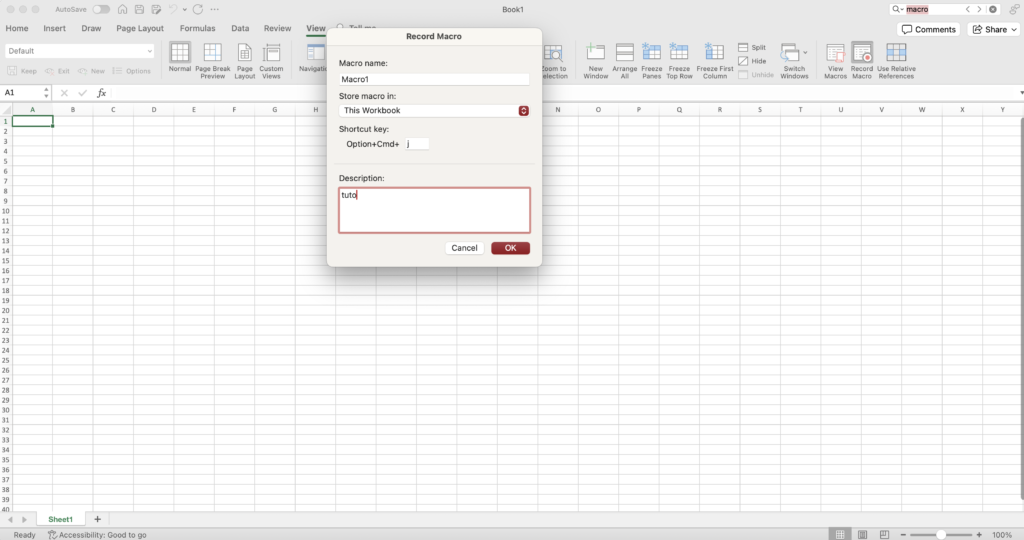Select the Sheet1 tab
Viewport: 1024px width, 540px height.
pyautogui.click(x=60, y=519)
